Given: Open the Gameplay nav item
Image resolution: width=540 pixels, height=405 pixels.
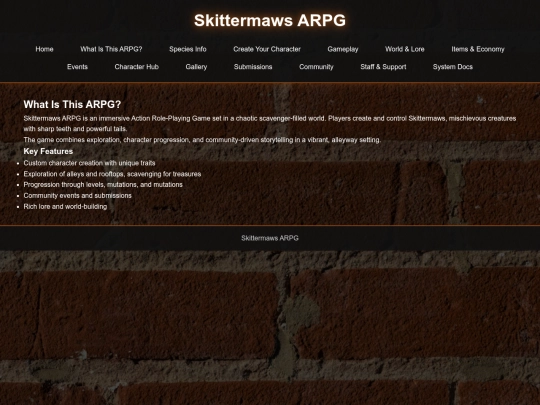Looking at the screenshot, I should (x=343, y=49).
